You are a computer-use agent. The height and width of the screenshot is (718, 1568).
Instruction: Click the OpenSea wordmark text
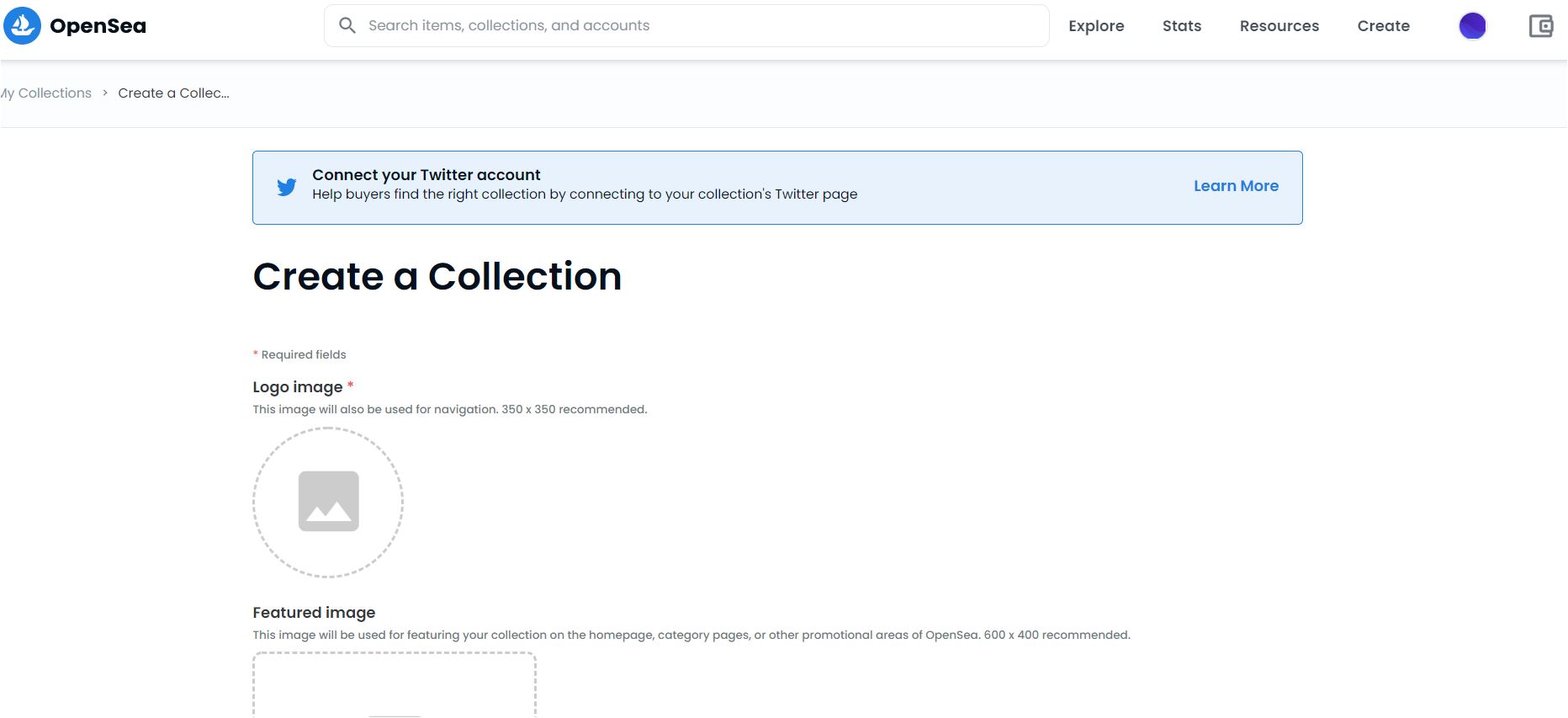coord(98,26)
